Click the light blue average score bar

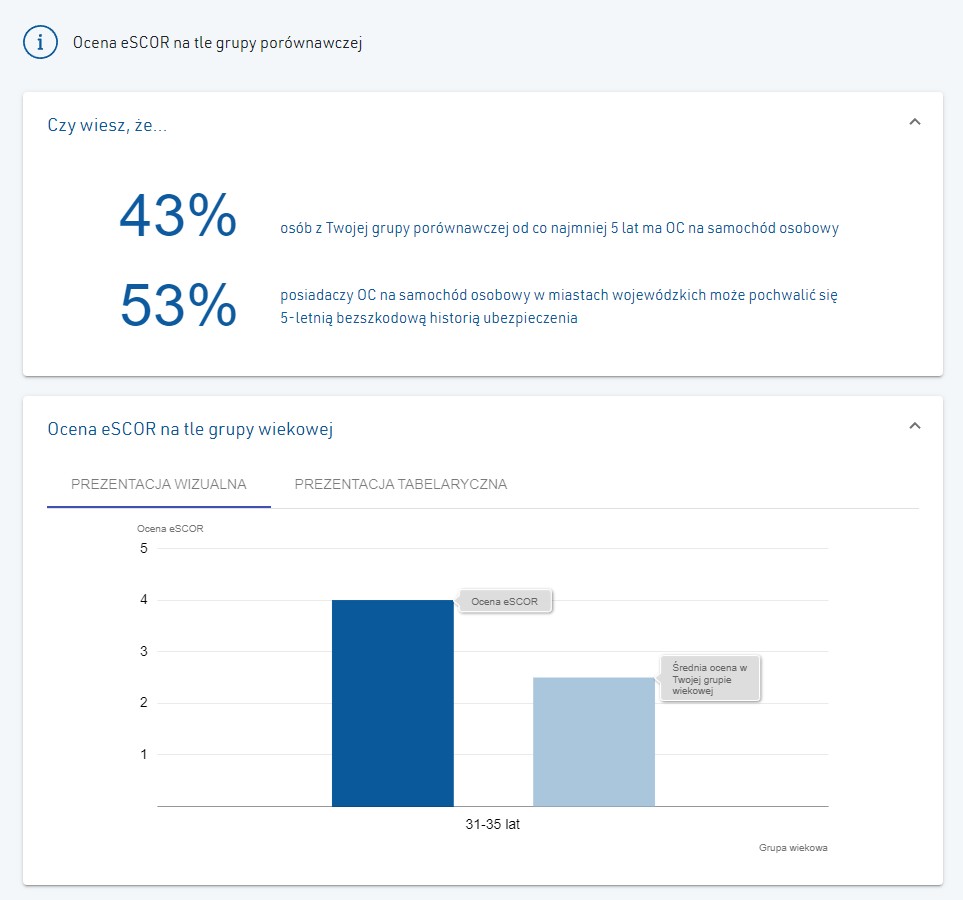pos(593,742)
